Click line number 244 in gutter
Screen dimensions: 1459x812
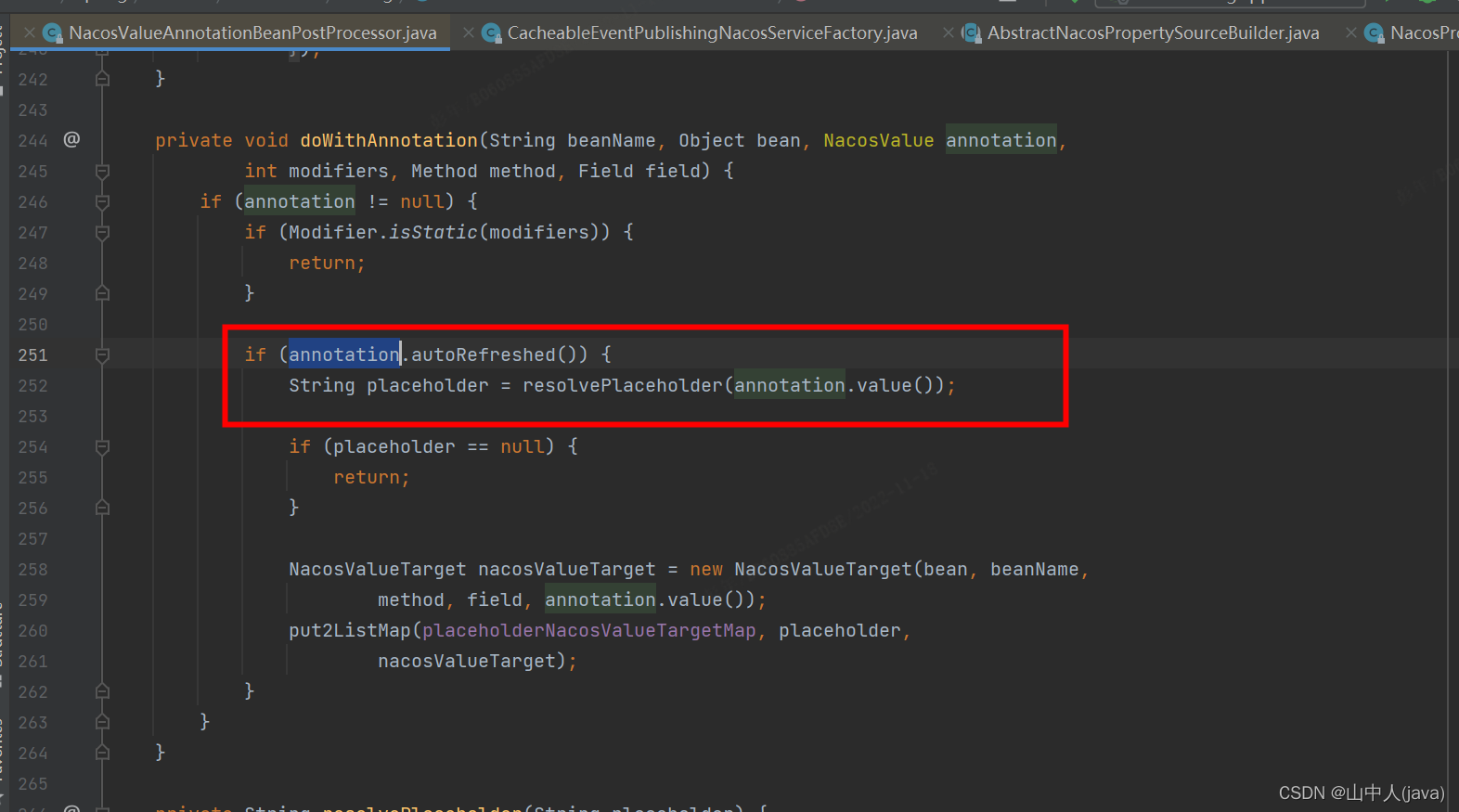[x=32, y=141]
